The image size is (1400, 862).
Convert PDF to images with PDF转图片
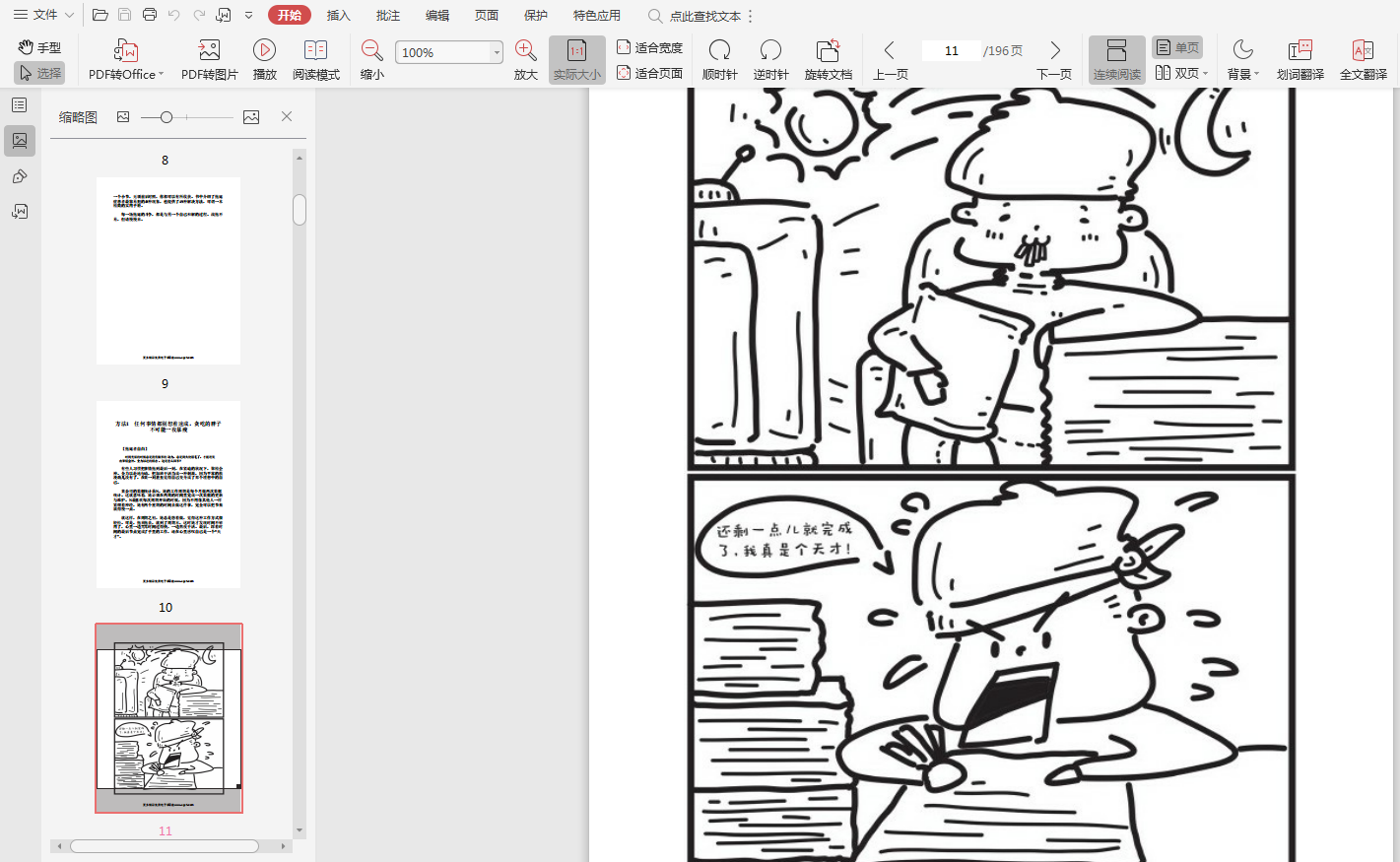pyautogui.click(x=210, y=60)
